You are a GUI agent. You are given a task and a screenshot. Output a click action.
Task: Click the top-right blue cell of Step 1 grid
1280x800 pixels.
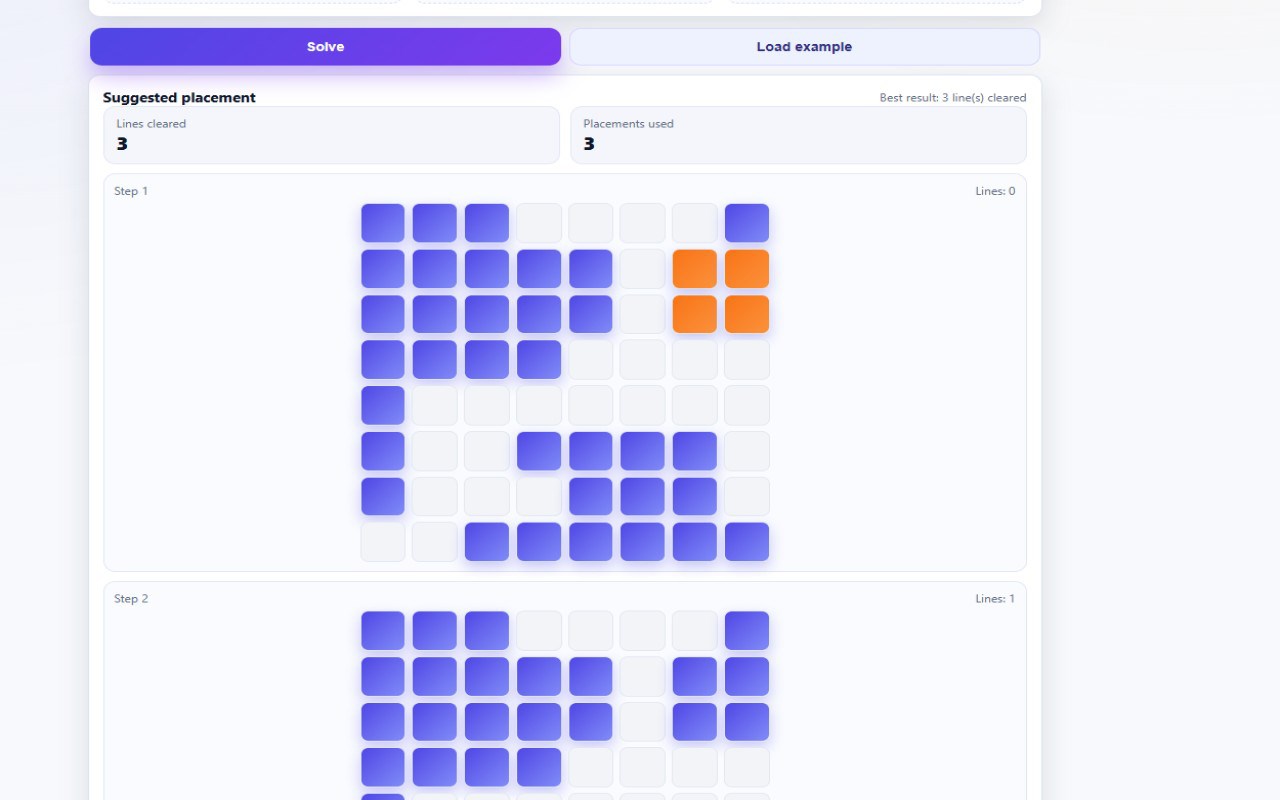click(747, 223)
